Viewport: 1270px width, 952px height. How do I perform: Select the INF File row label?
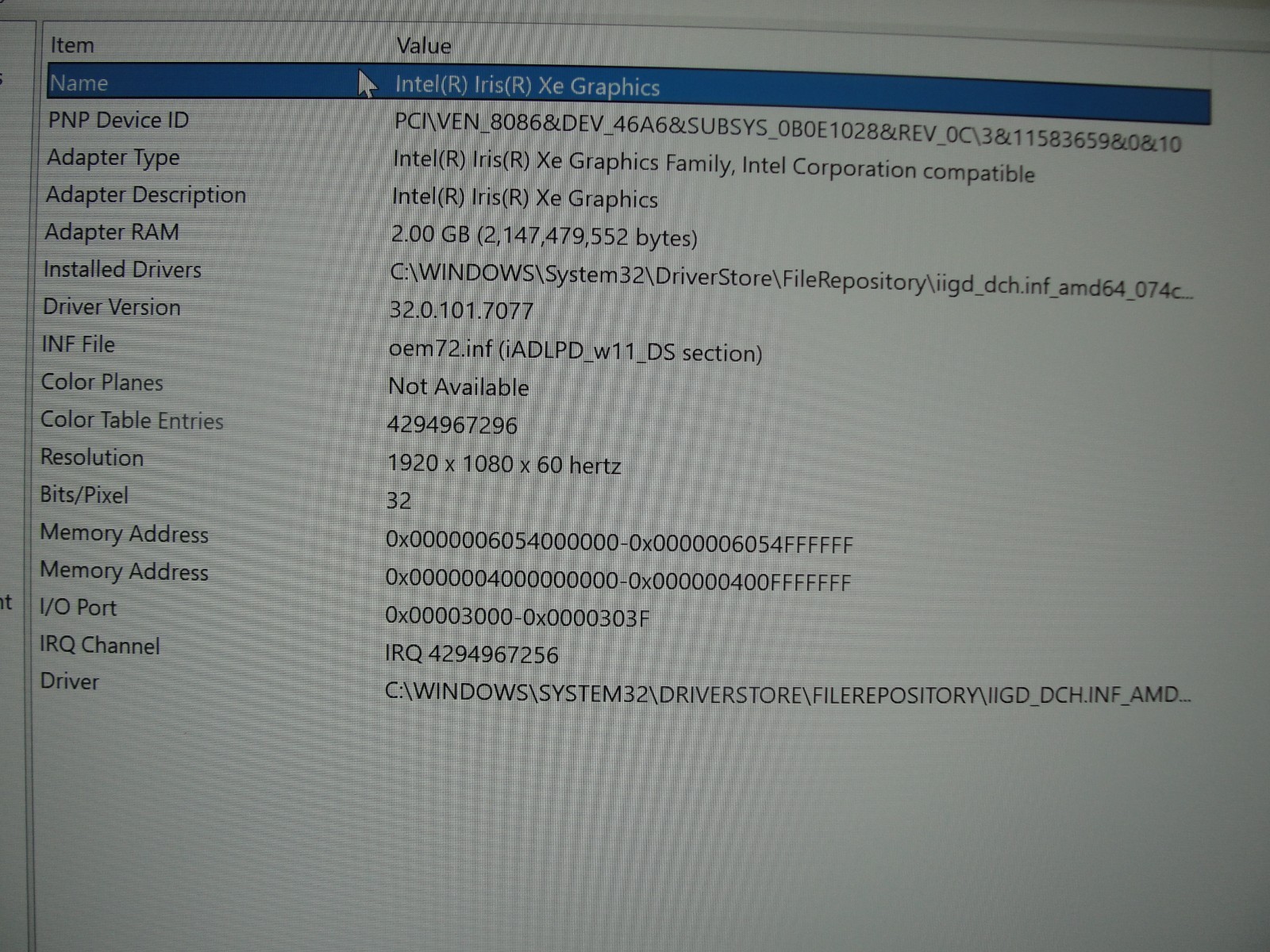(x=78, y=344)
